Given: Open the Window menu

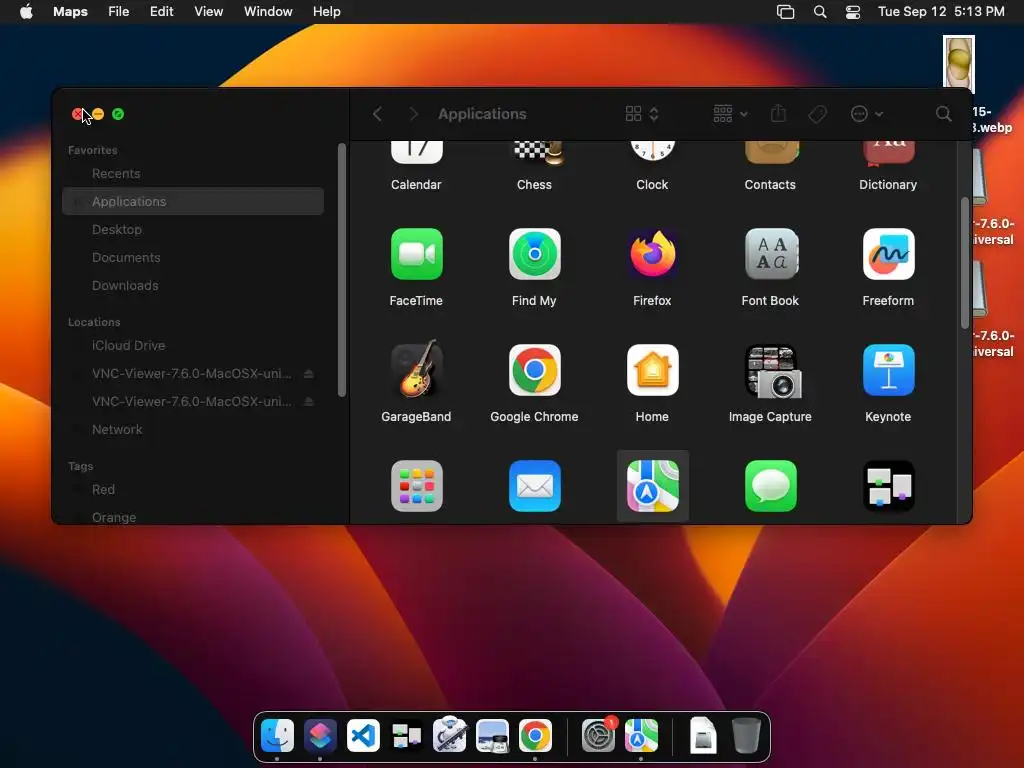Looking at the screenshot, I should click(x=268, y=12).
